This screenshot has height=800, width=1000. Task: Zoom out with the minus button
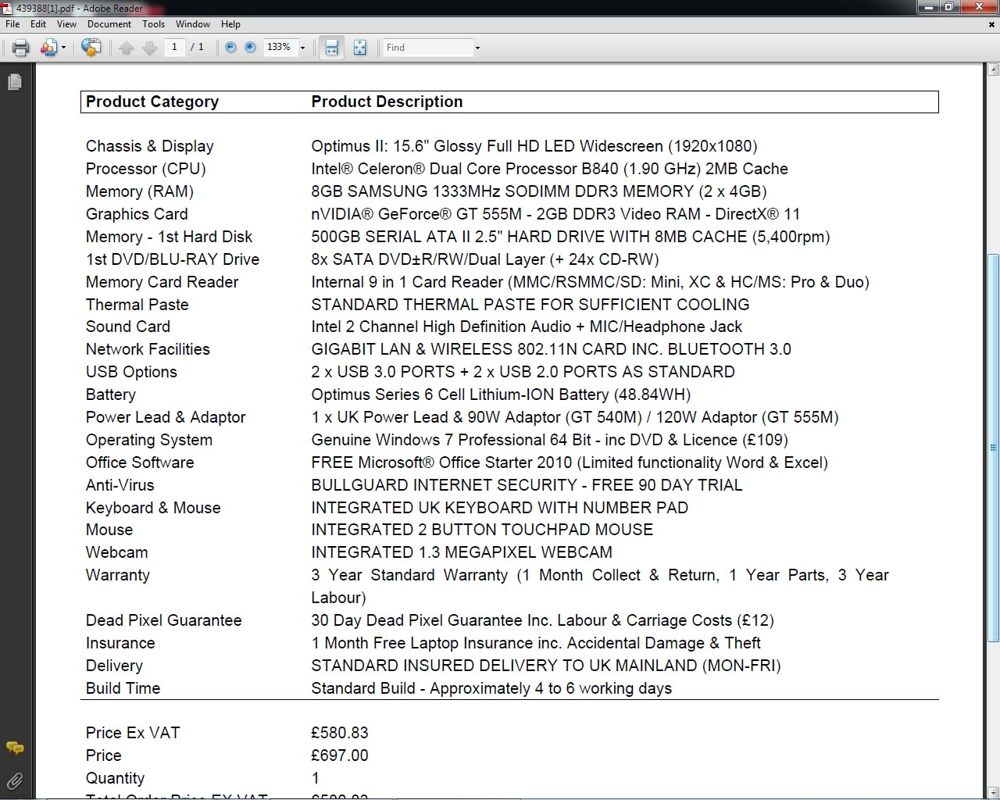coord(231,47)
